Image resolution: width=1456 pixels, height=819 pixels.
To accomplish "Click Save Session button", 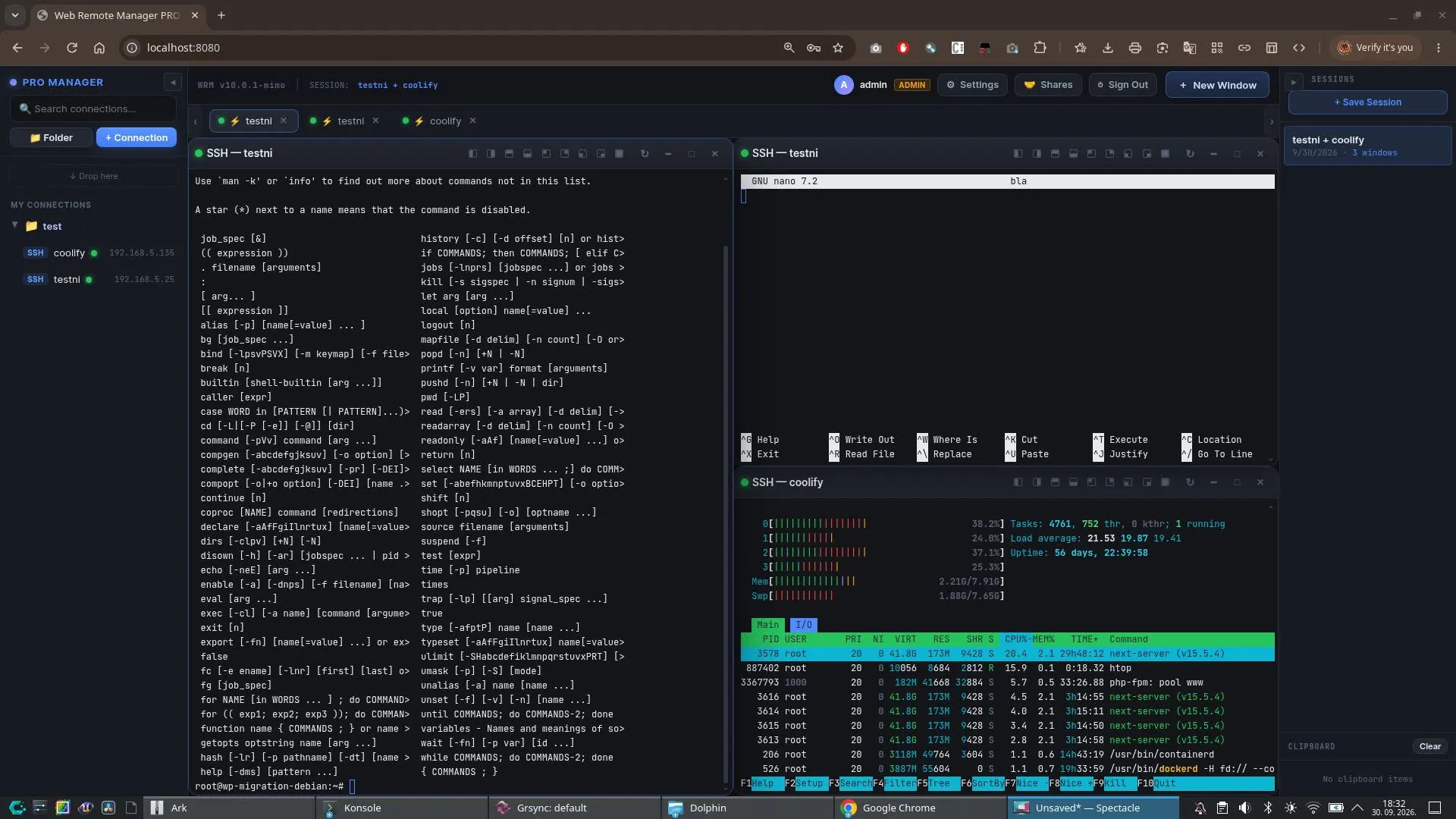I will (x=1367, y=102).
